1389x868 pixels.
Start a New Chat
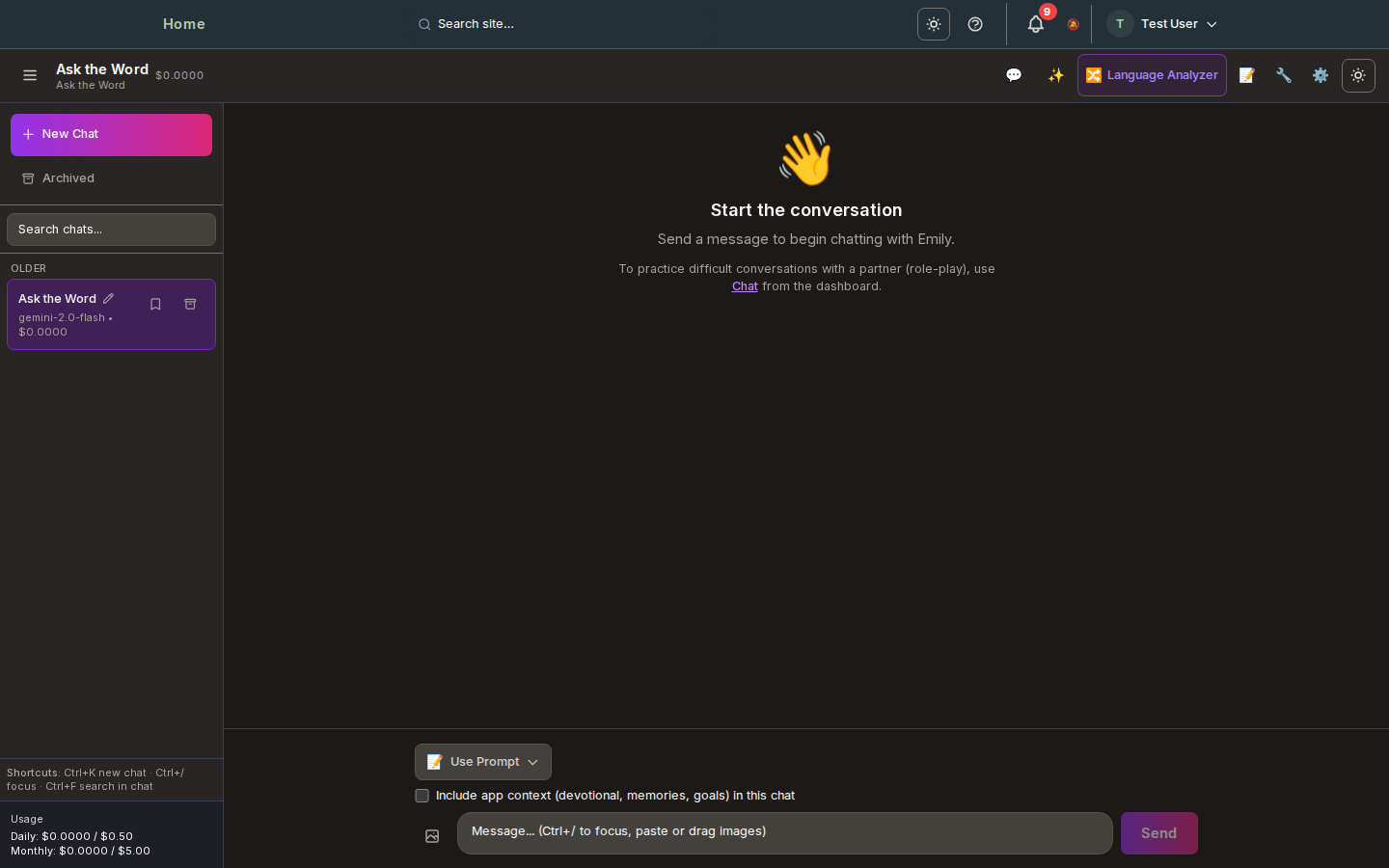tap(111, 134)
